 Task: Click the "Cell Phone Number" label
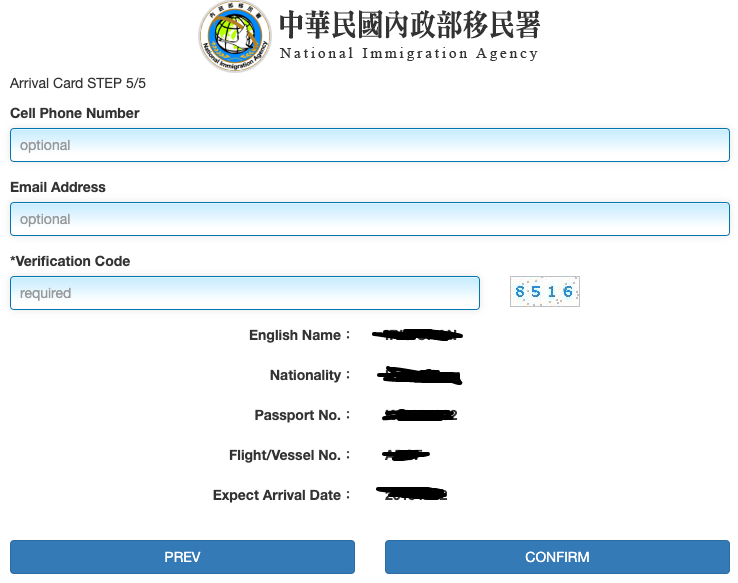pos(75,113)
